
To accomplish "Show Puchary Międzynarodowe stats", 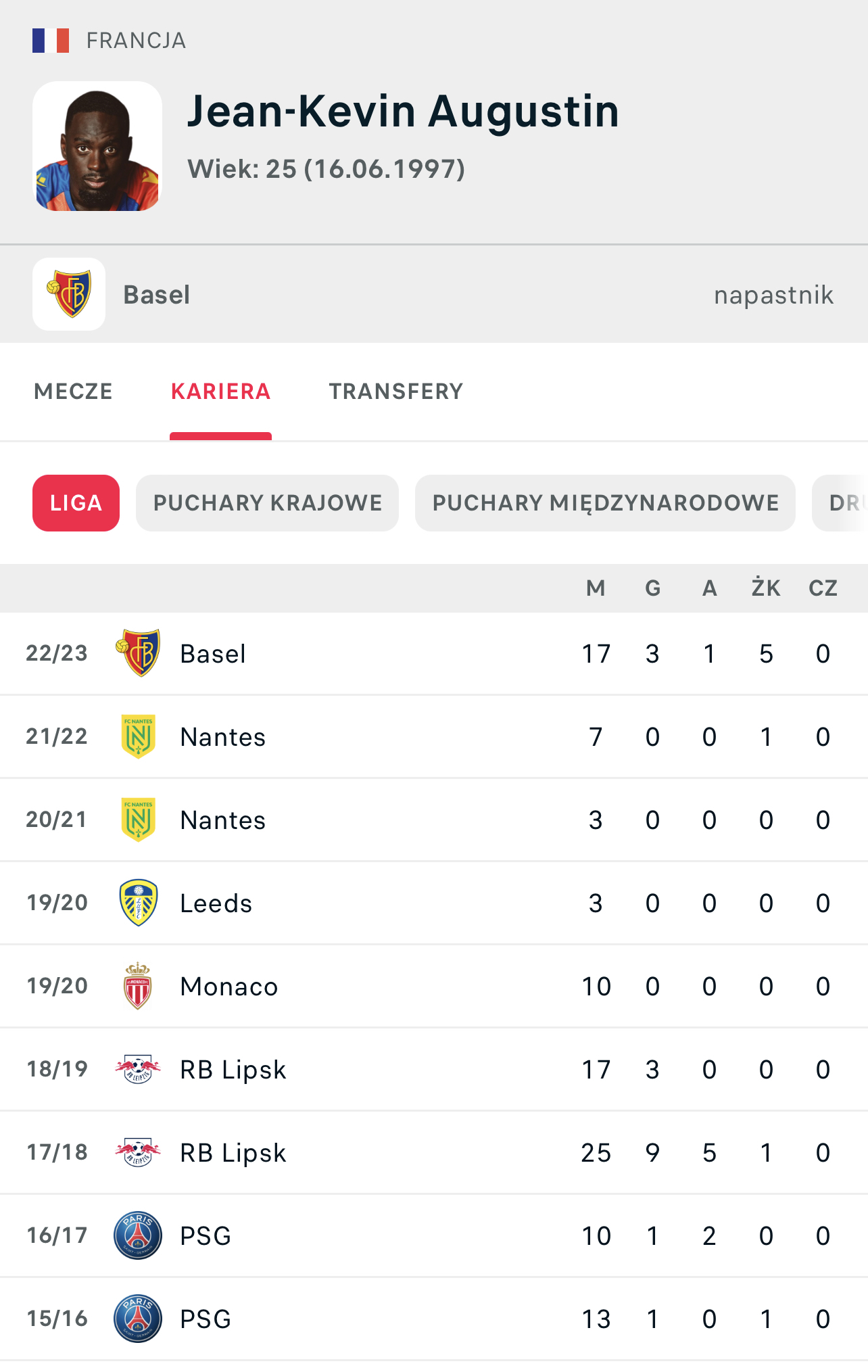I will pyautogui.click(x=605, y=503).
